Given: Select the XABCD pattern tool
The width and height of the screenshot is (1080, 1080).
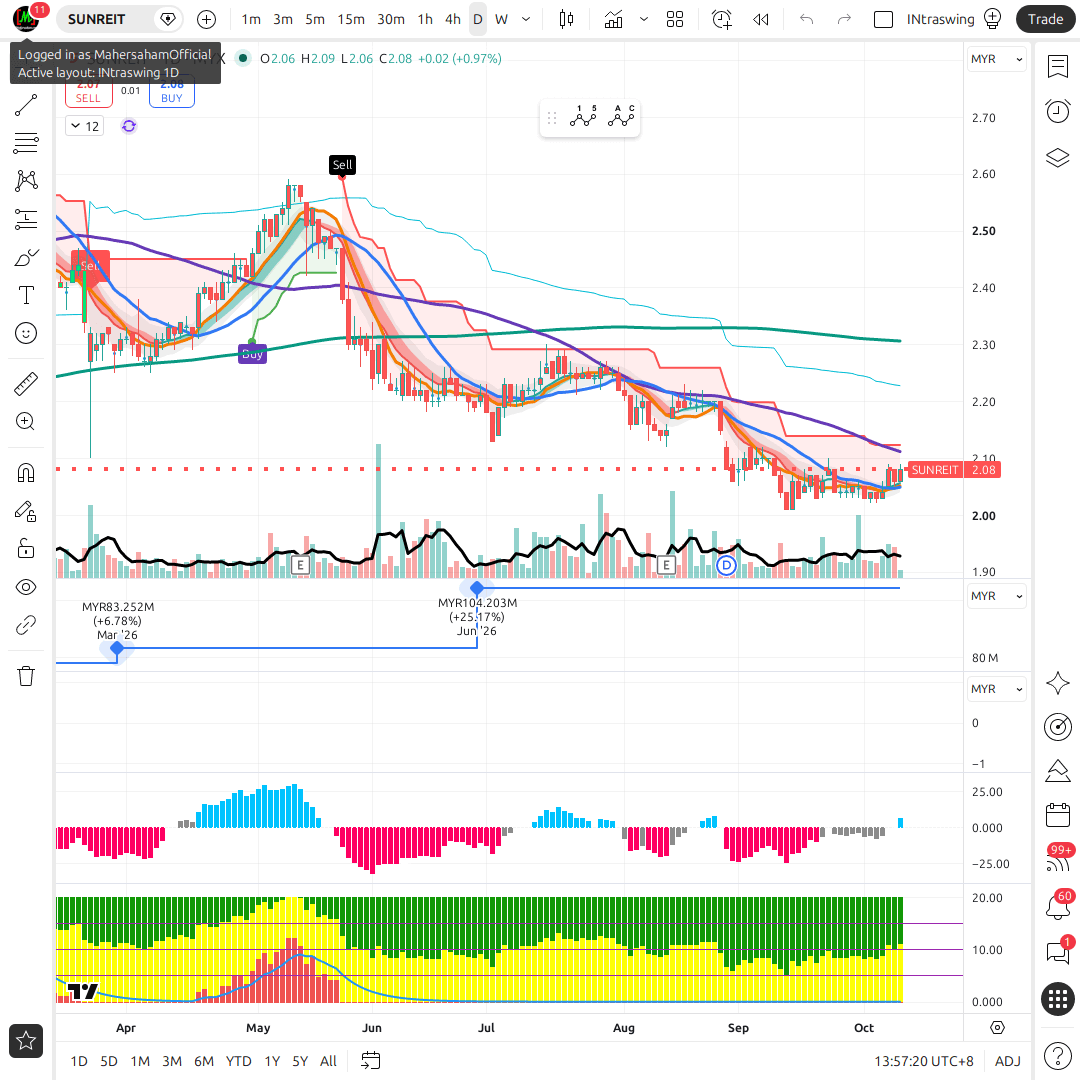Looking at the screenshot, I should pos(25,181).
